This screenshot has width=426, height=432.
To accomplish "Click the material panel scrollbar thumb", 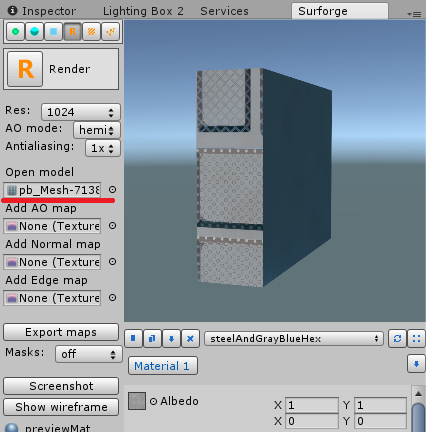I will 418,417.
